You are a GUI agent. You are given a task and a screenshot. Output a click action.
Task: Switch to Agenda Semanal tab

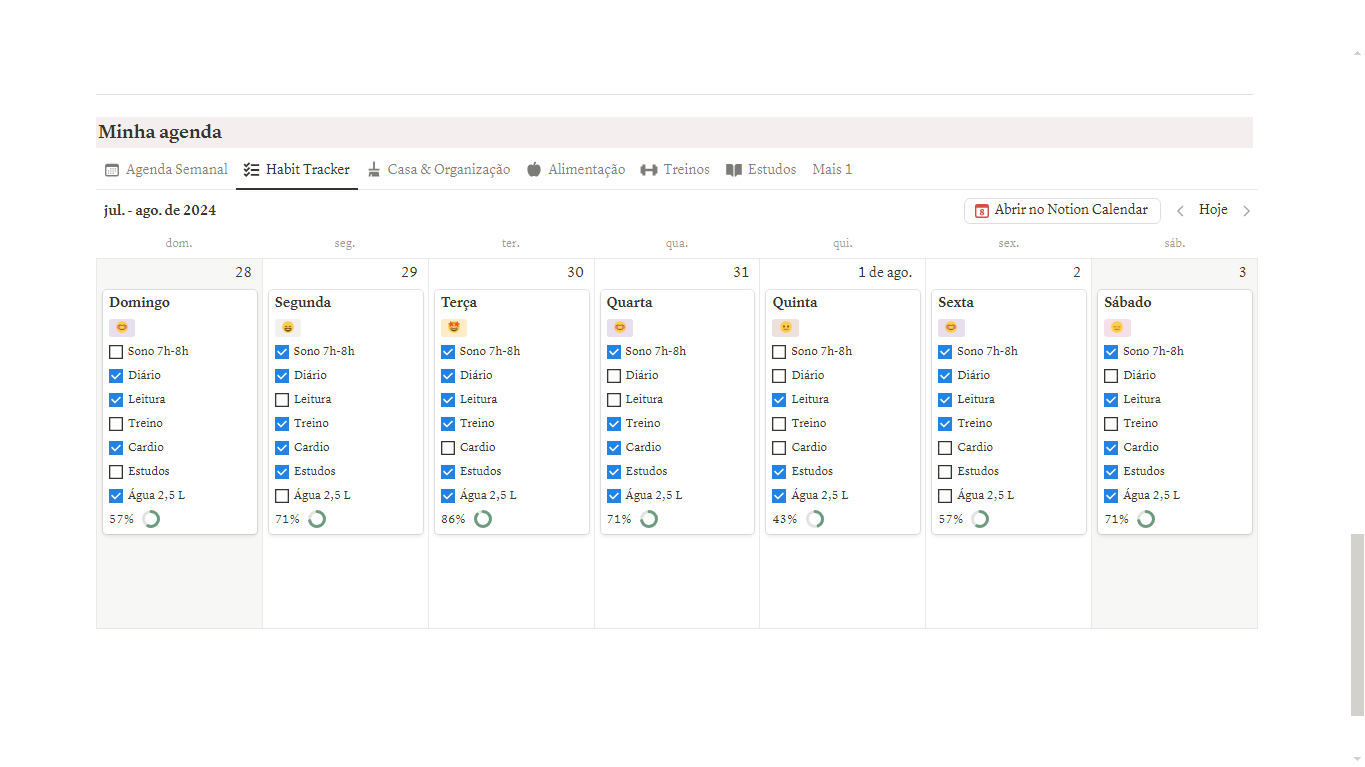(167, 170)
